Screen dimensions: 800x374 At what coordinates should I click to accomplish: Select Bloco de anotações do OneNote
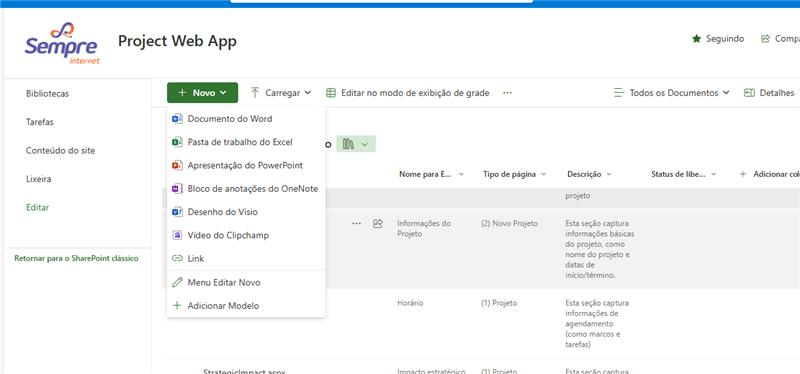click(x=246, y=189)
